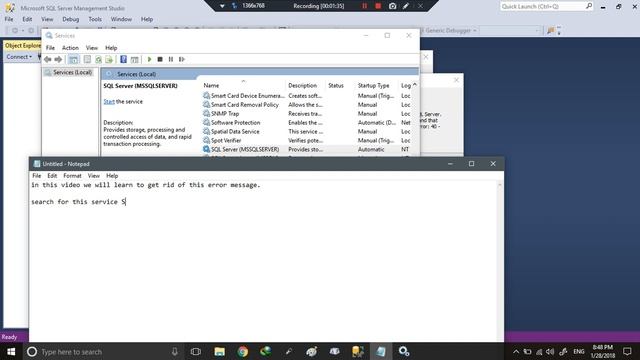Viewport: 640px width, 360px height.
Task: Open Properties icon in Services toolbar
Action: 87,60
